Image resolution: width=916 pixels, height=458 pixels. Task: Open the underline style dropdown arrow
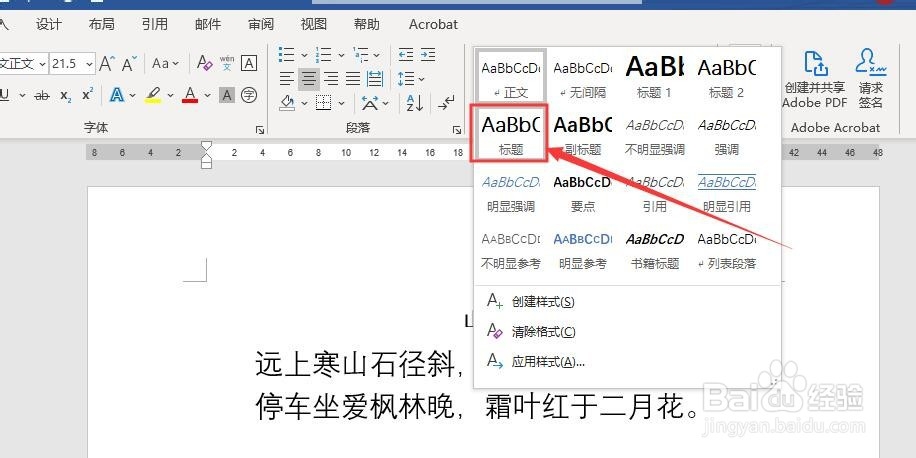coord(22,95)
